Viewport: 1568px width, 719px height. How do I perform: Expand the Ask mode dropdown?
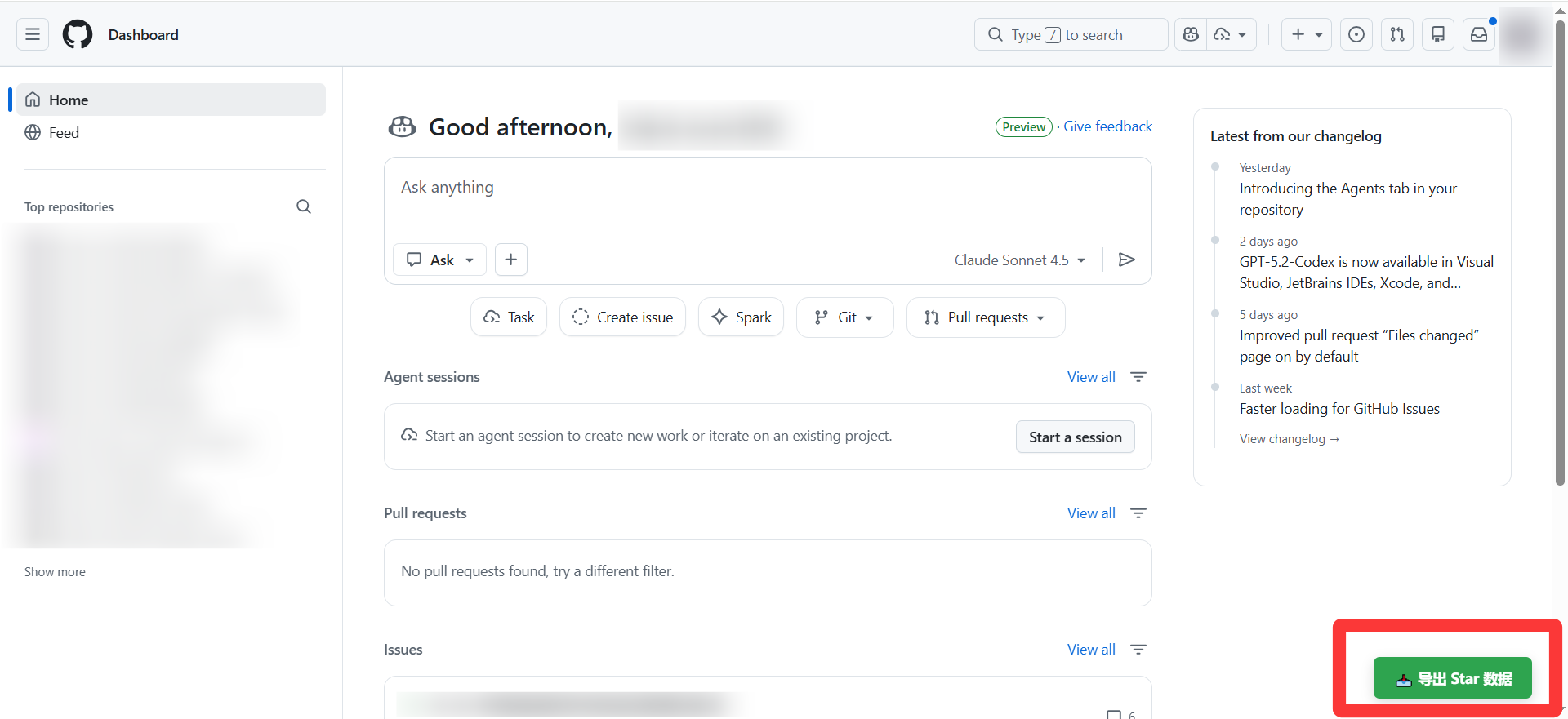(440, 260)
